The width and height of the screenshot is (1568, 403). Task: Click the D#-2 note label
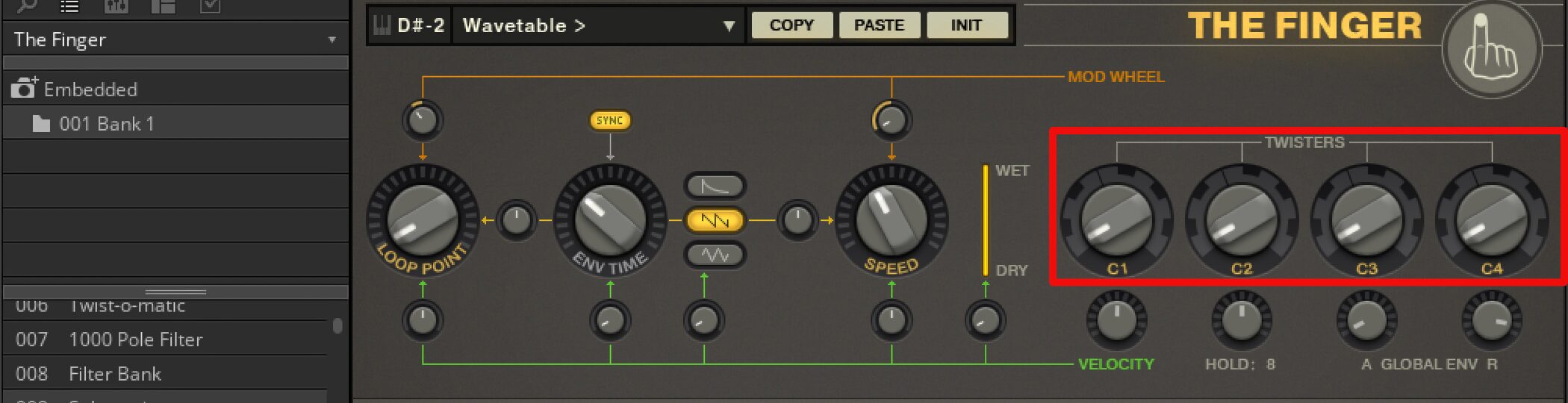tap(421, 25)
